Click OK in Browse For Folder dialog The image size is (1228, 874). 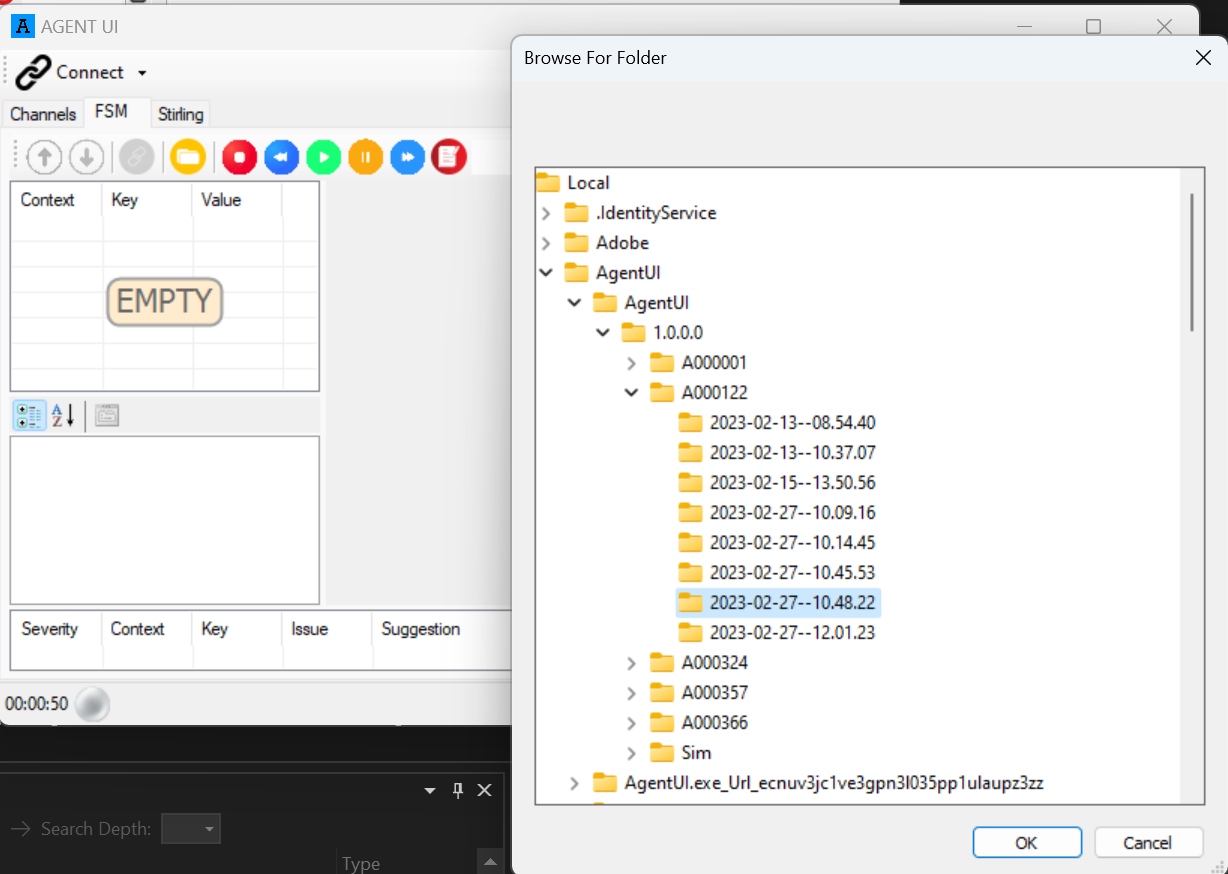1026,842
